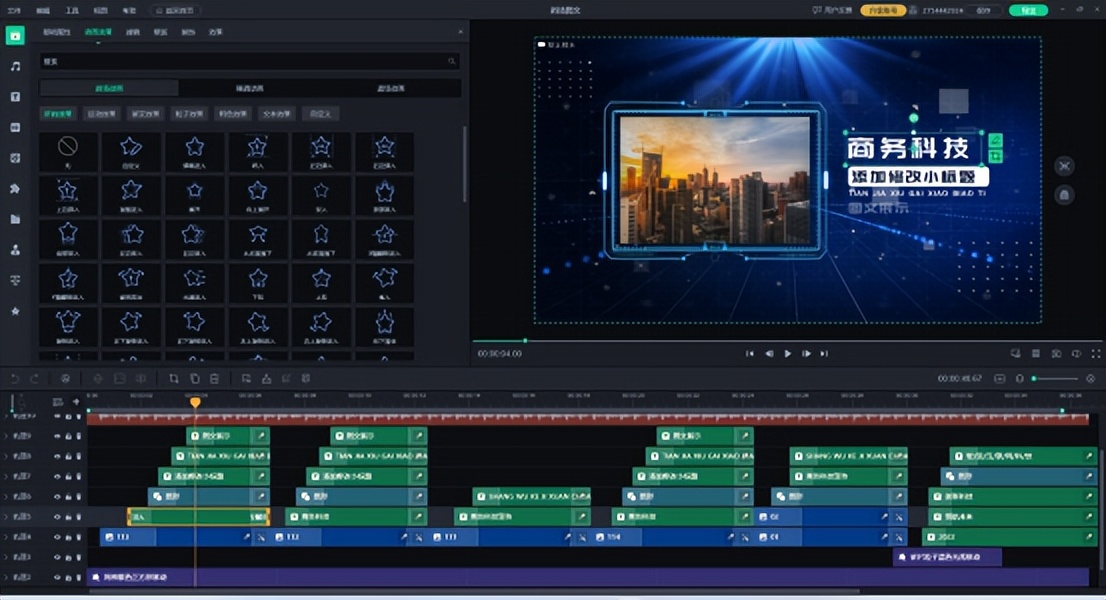Step forward one frame in preview
1106x600 pixels.
tap(806, 353)
